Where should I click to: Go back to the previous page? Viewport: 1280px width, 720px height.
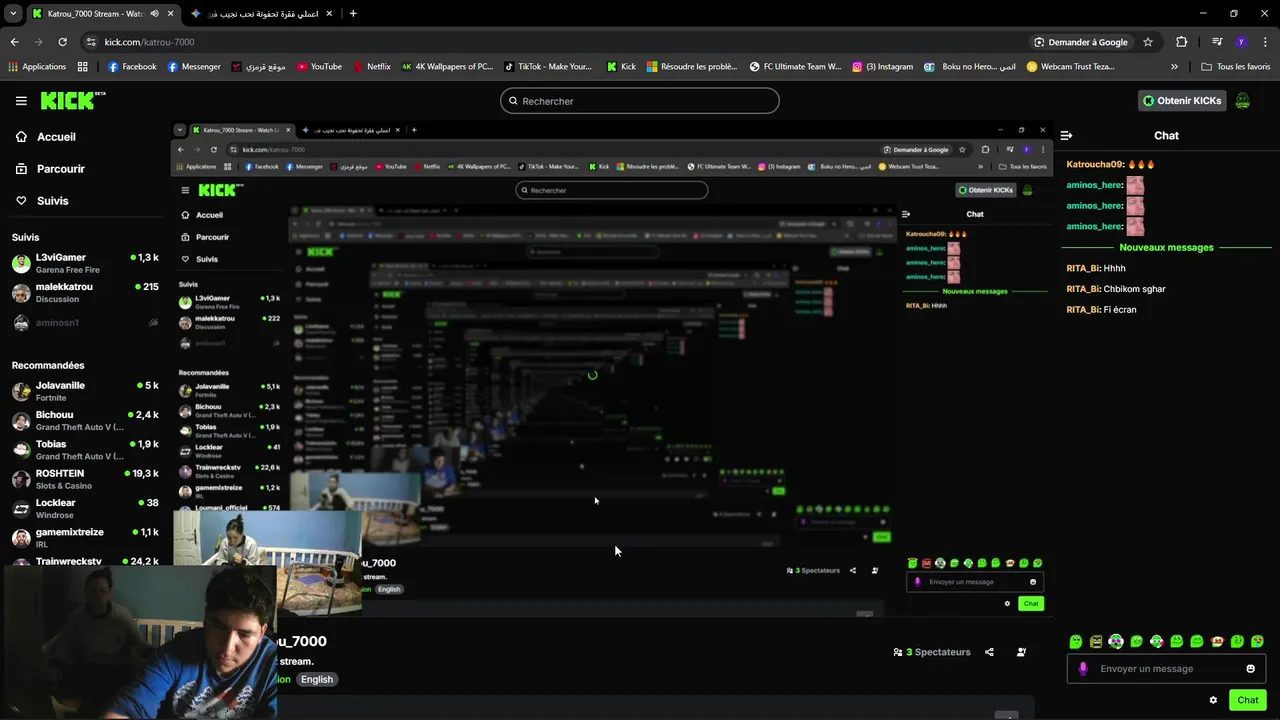pyautogui.click(x=14, y=42)
